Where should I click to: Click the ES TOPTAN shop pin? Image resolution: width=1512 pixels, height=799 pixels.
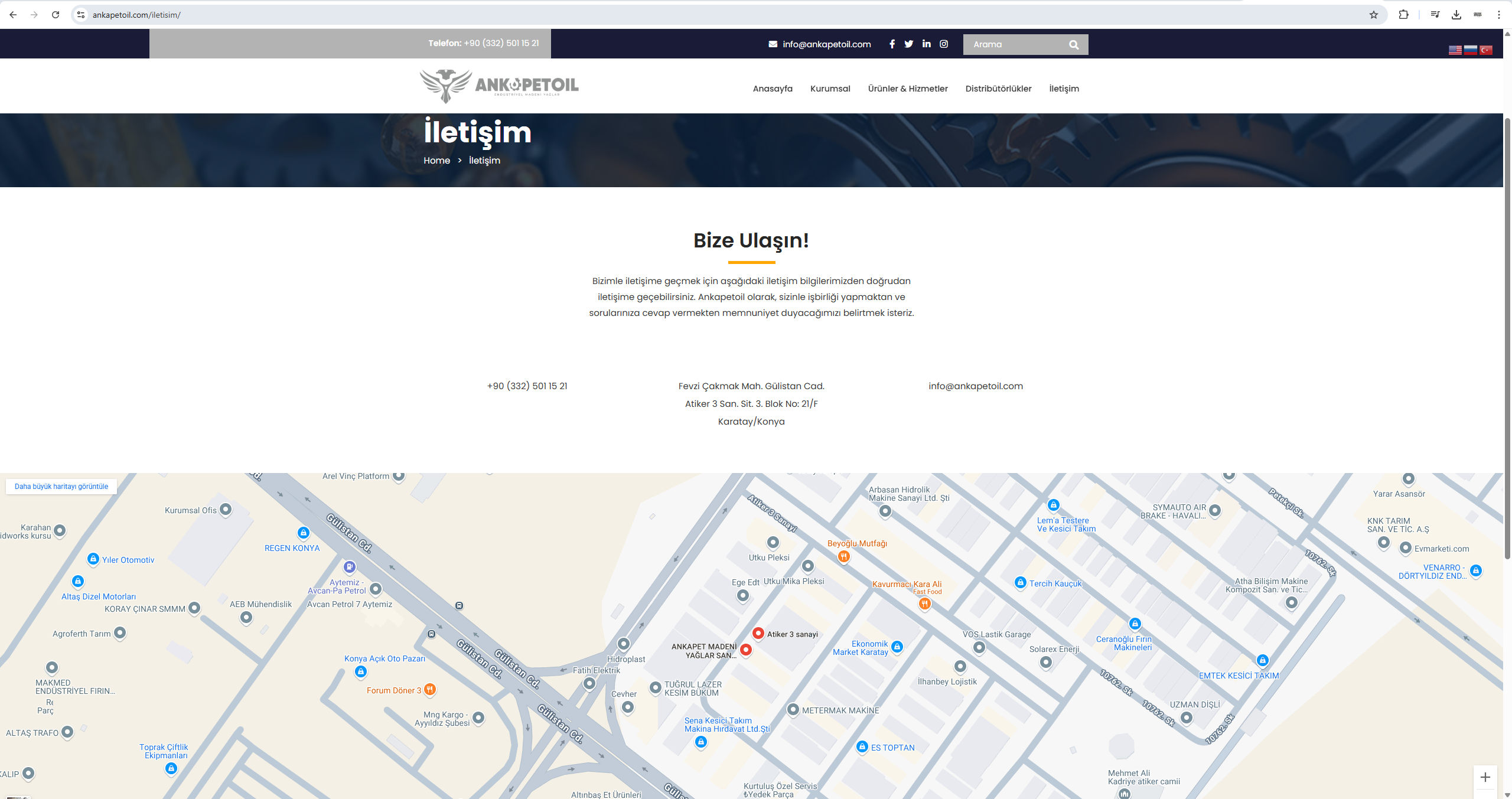pos(862,746)
